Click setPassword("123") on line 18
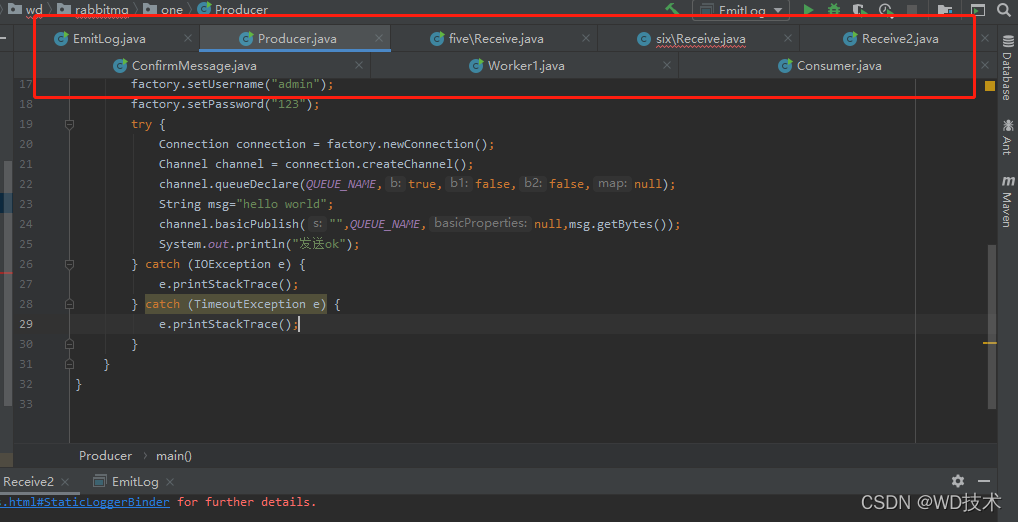This screenshot has height=522, width=1018. pos(225,104)
